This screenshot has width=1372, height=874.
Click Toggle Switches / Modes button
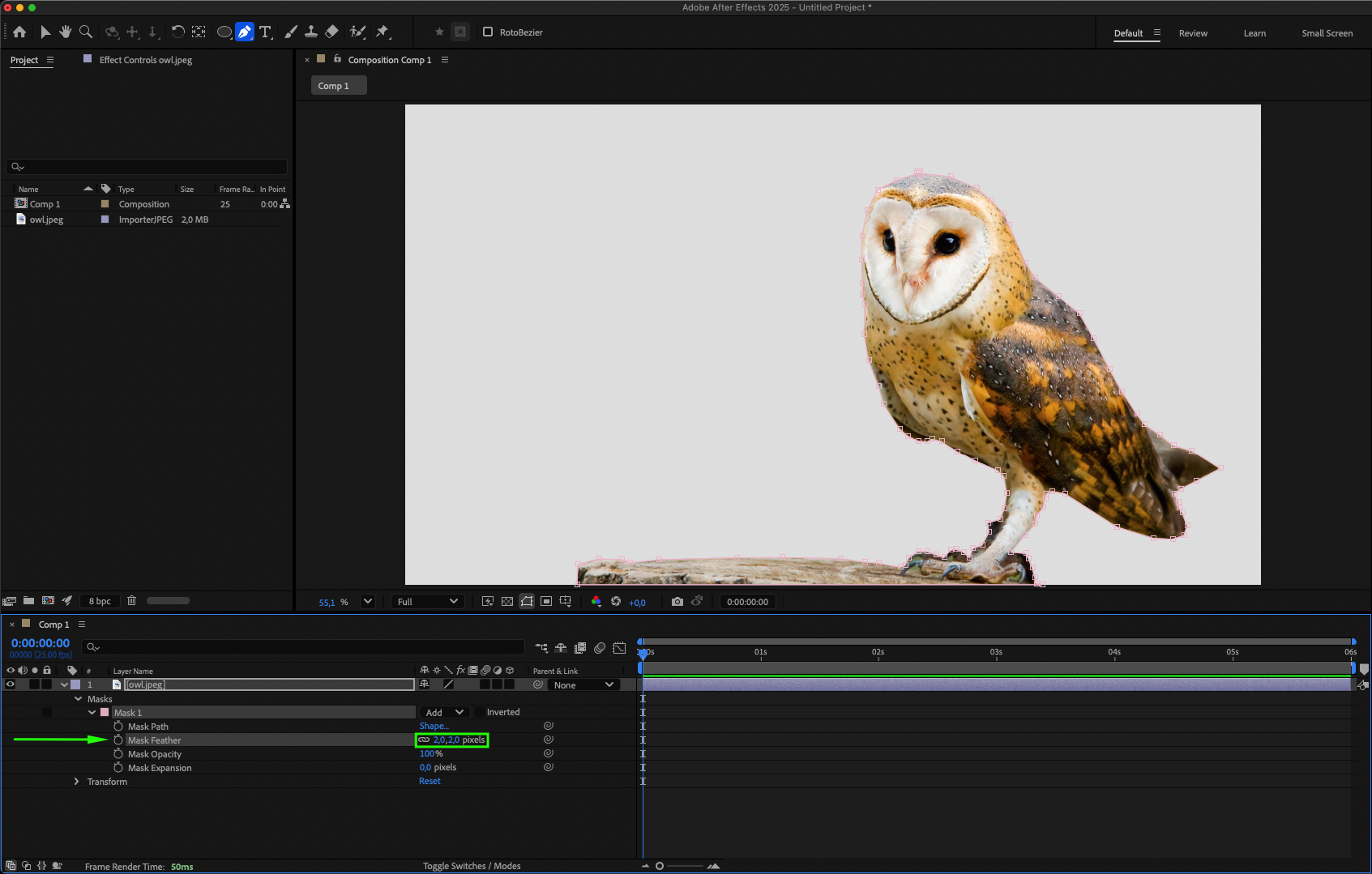472,866
